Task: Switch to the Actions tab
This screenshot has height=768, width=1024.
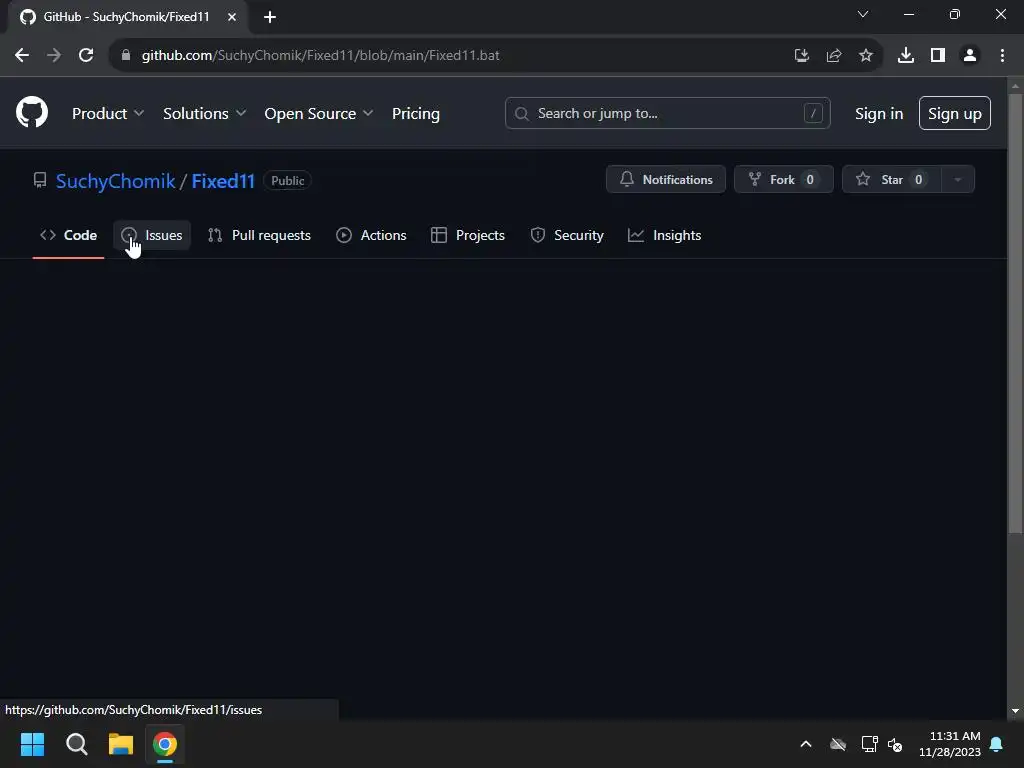Action: [x=371, y=235]
